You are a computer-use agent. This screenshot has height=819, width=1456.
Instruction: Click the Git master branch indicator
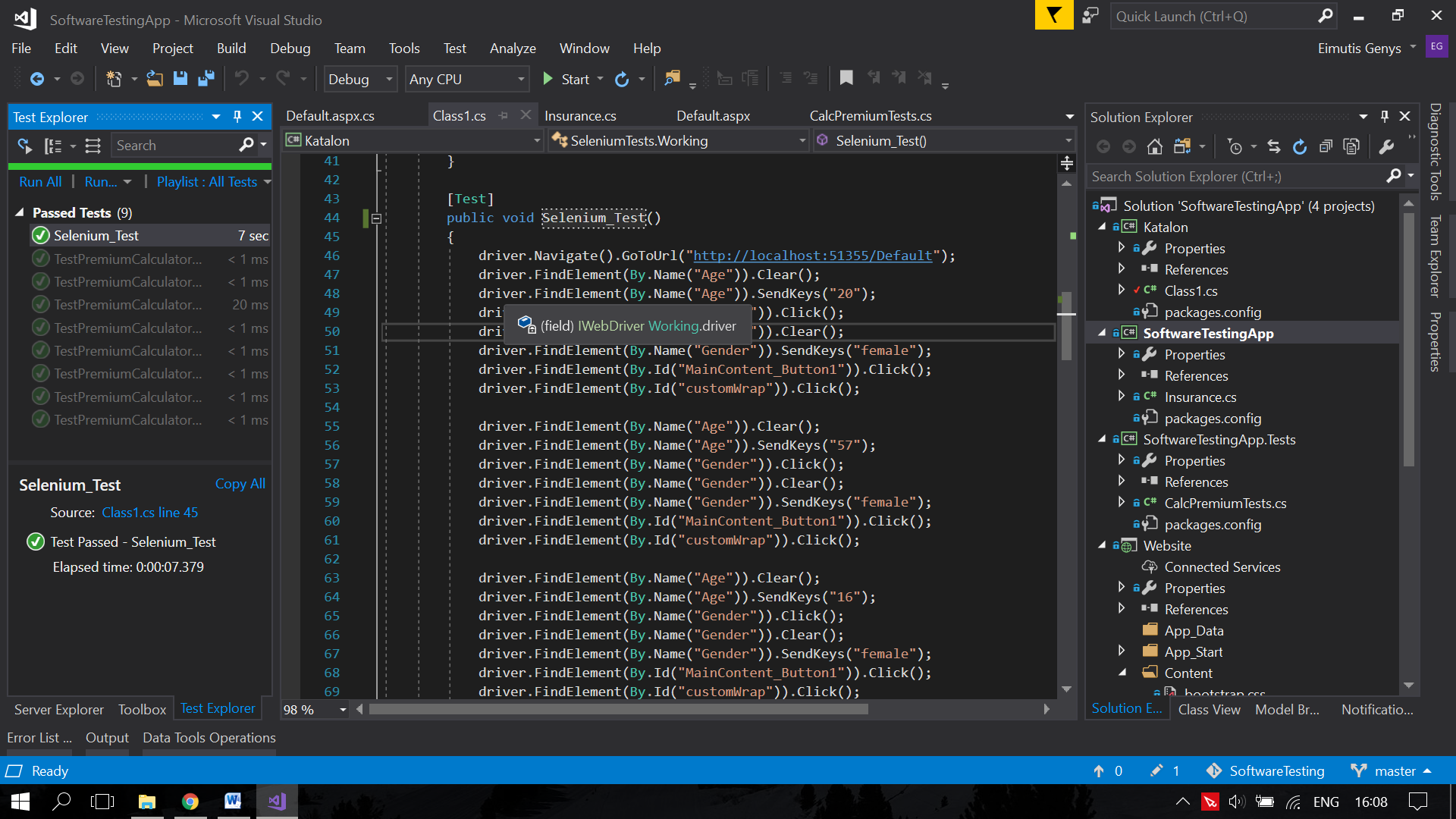pyautogui.click(x=1390, y=770)
